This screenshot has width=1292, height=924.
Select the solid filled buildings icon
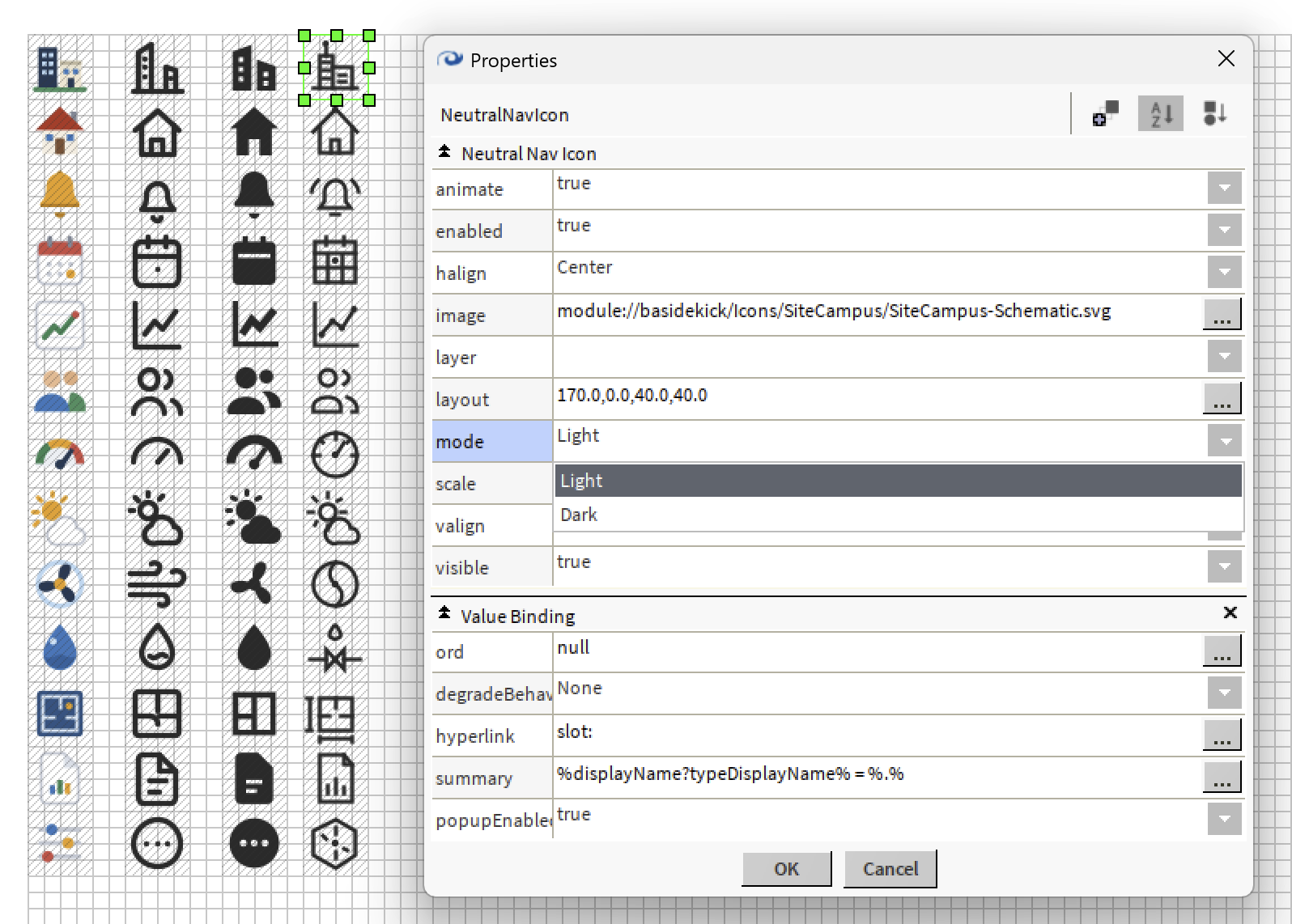pyautogui.click(x=254, y=68)
